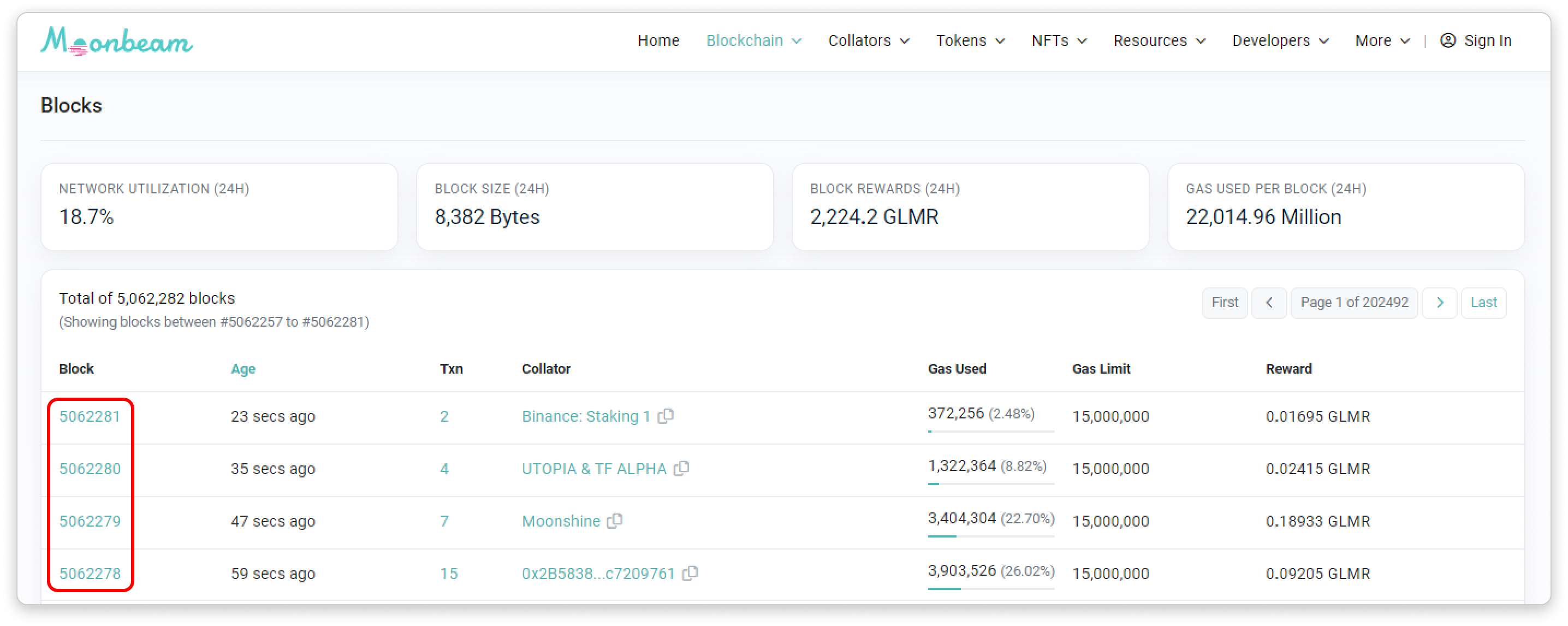This screenshot has height=626, width=1568.
Task: Expand the Tokens menu
Action: (x=970, y=41)
